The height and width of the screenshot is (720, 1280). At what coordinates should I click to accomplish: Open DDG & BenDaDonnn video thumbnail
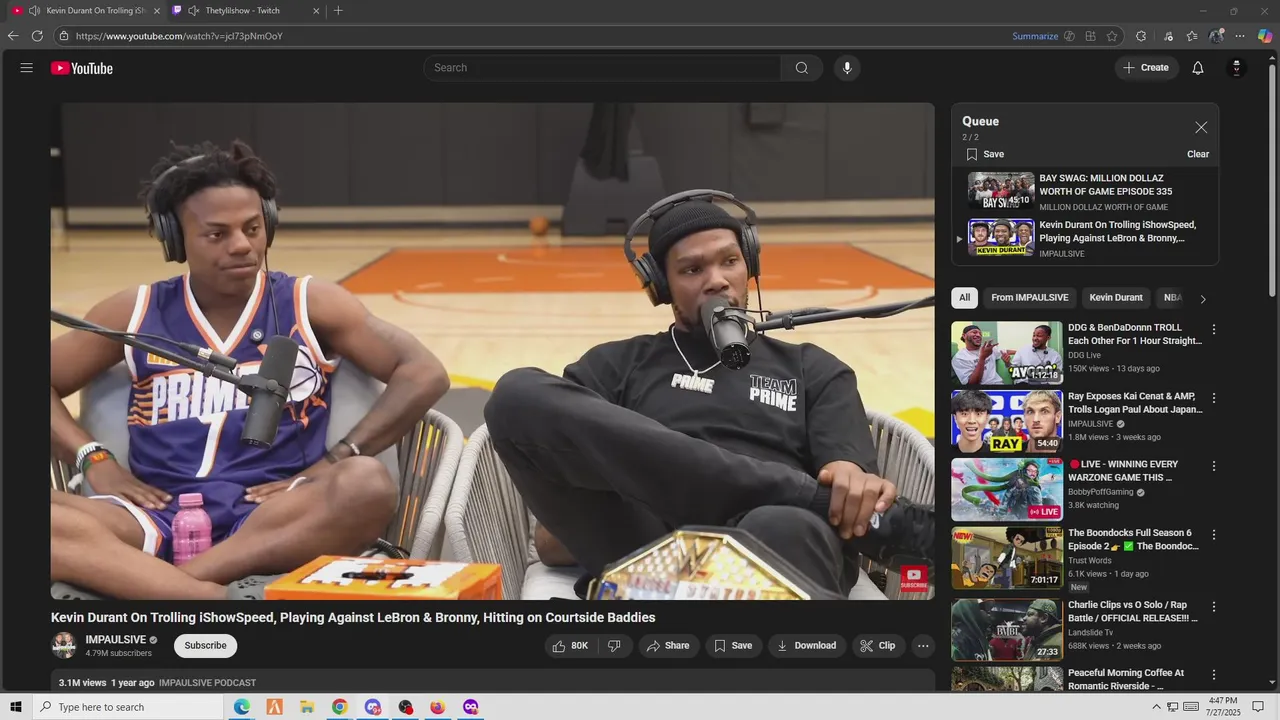point(1006,353)
